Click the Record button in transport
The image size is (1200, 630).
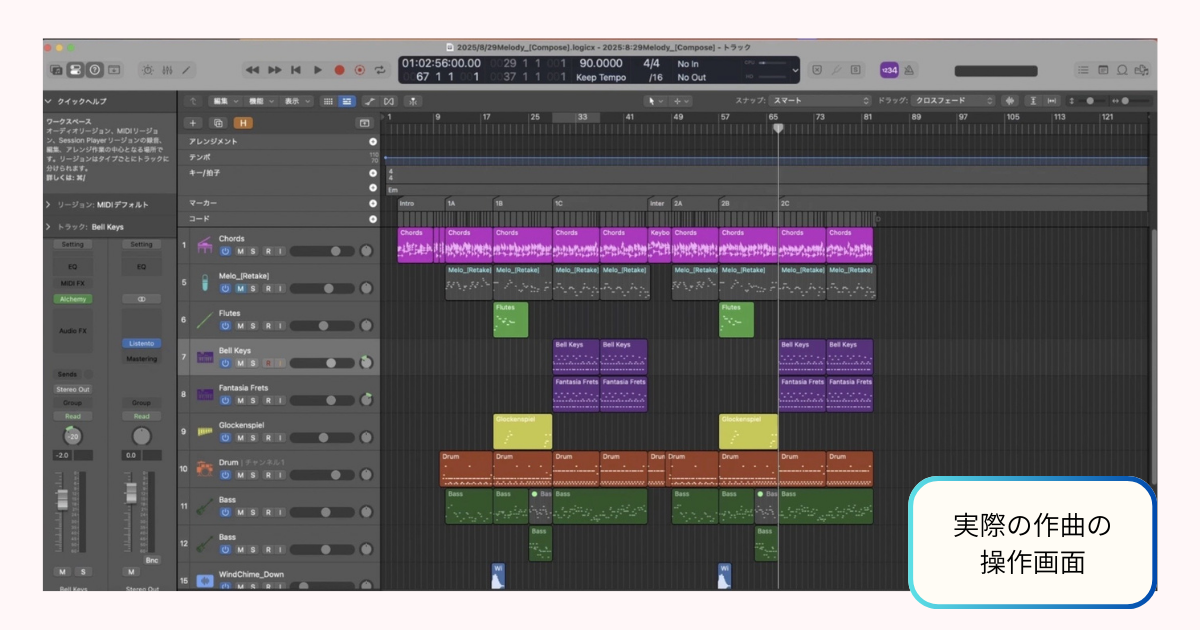pyautogui.click(x=339, y=70)
